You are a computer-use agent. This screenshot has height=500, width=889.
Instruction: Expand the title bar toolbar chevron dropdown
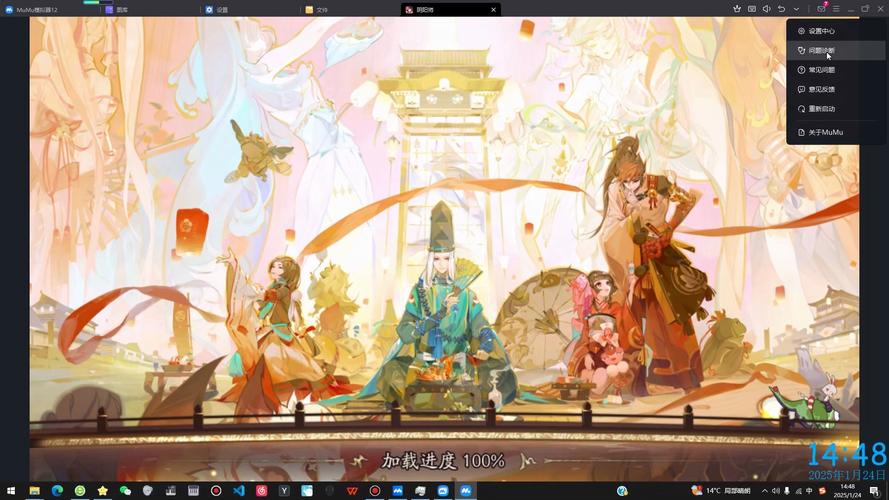(796, 9)
